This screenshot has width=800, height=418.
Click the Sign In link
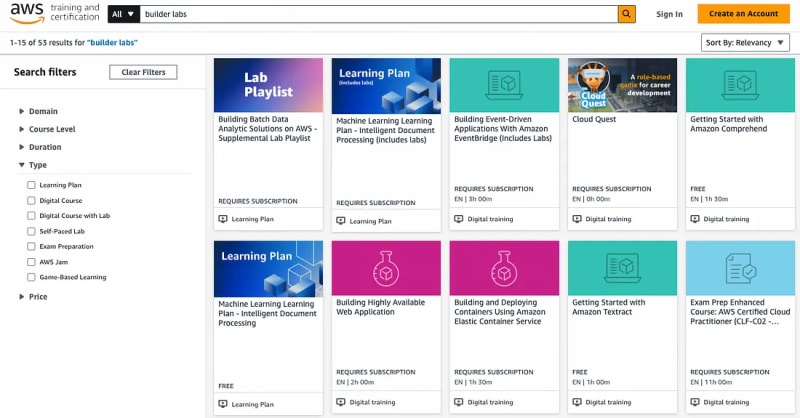[669, 14]
